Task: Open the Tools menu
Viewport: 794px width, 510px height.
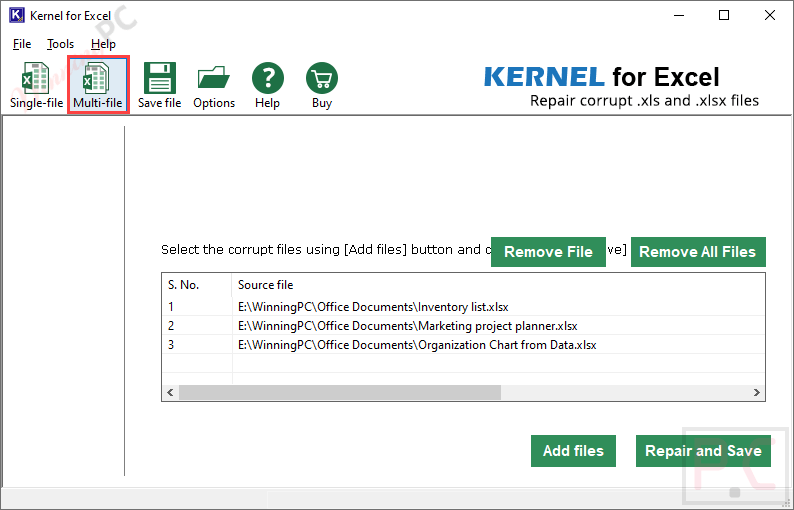Action: pos(60,44)
